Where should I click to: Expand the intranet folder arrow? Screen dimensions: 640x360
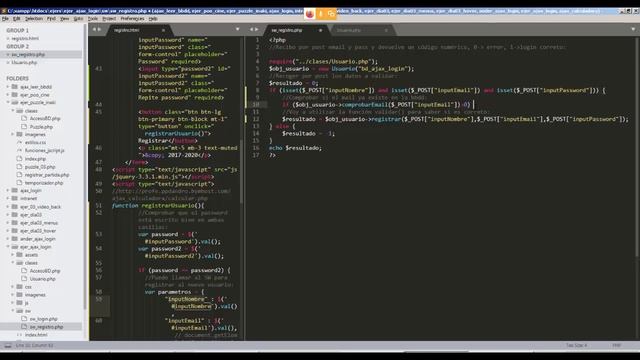[8, 199]
